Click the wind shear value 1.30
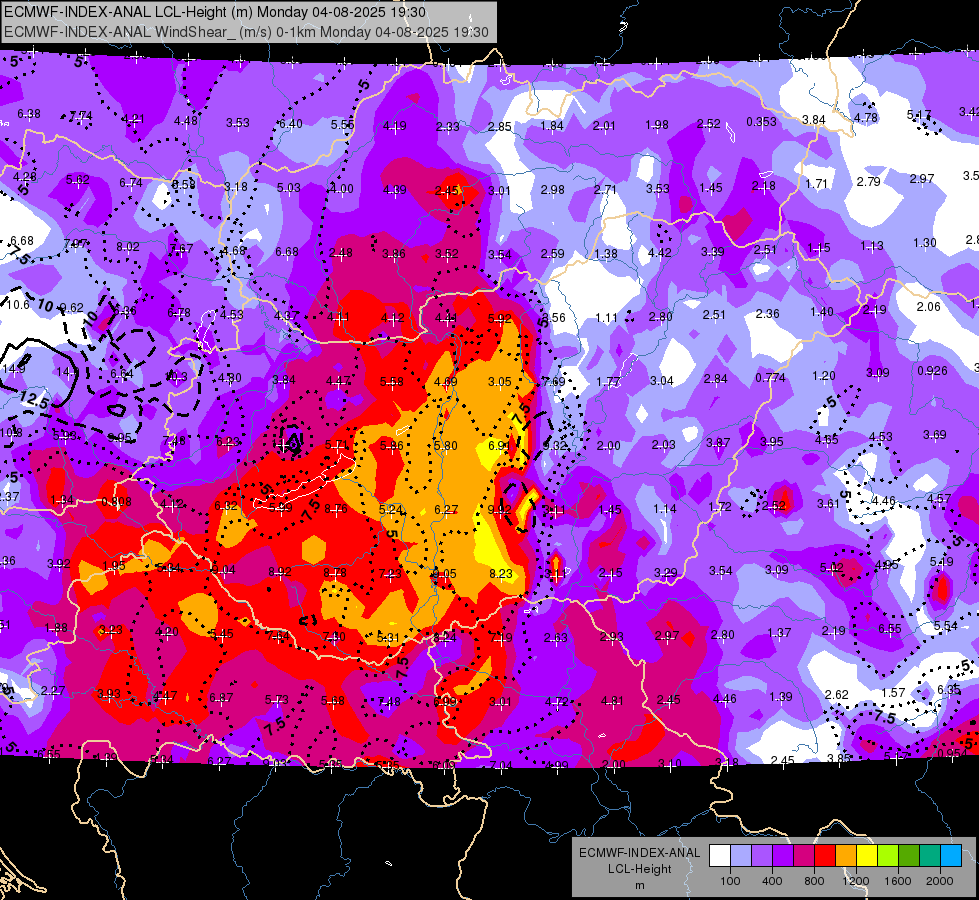 click(x=925, y=242)
